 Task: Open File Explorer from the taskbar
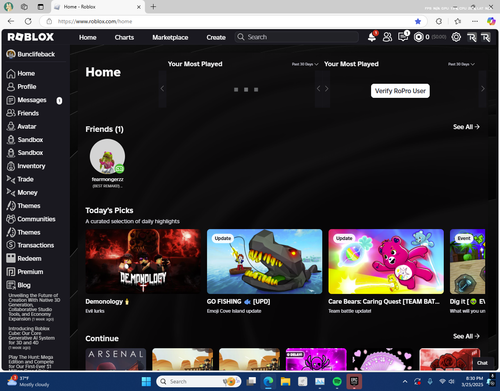[x=285, y=381]
